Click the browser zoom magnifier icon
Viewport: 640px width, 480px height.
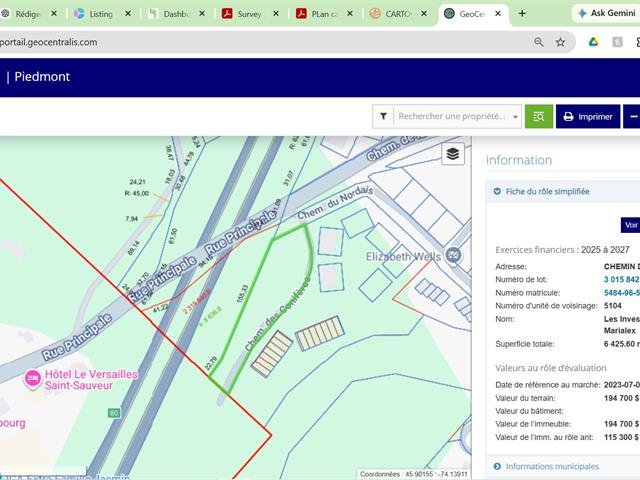(538, 42)
